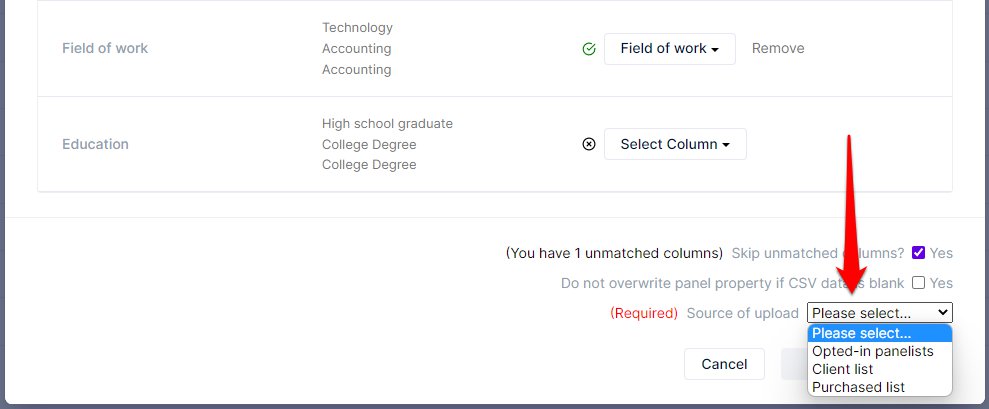Uncheck the Skip unmatched columns checkbox

(x=918, y=252)
